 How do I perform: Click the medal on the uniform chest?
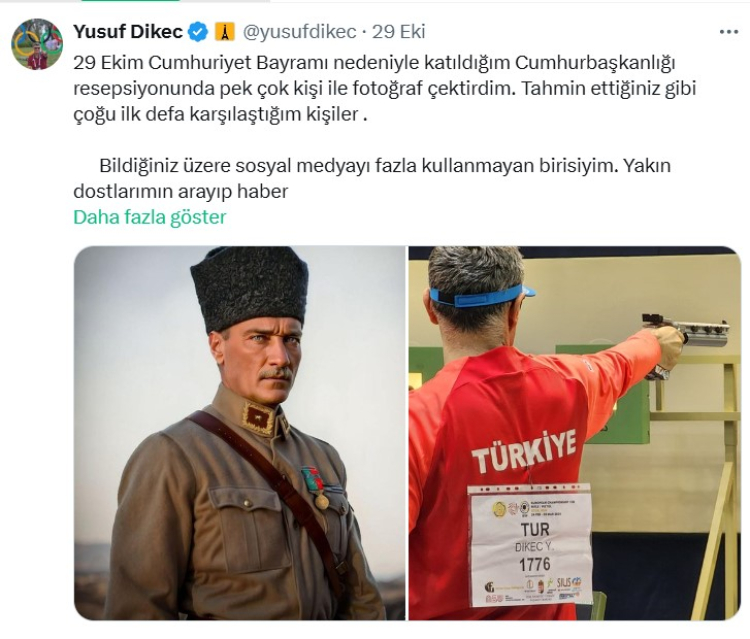(x=316, y=488)
